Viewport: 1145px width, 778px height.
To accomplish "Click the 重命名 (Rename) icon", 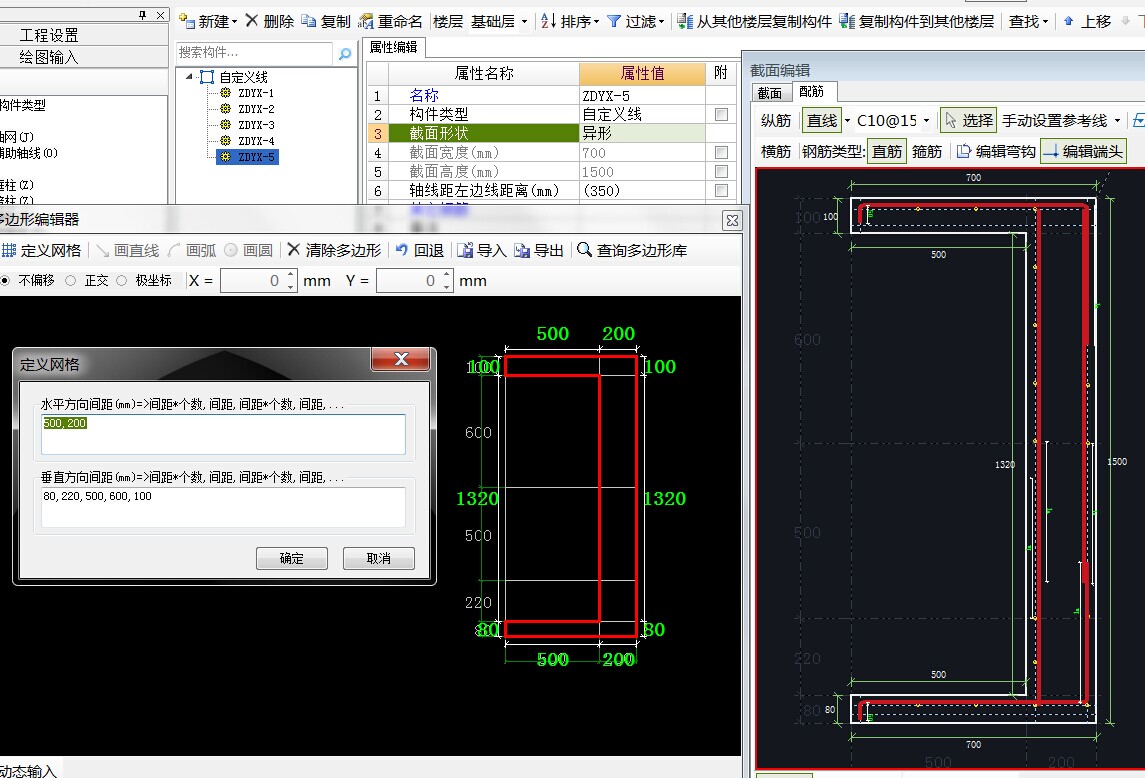I will pos(366,21).
